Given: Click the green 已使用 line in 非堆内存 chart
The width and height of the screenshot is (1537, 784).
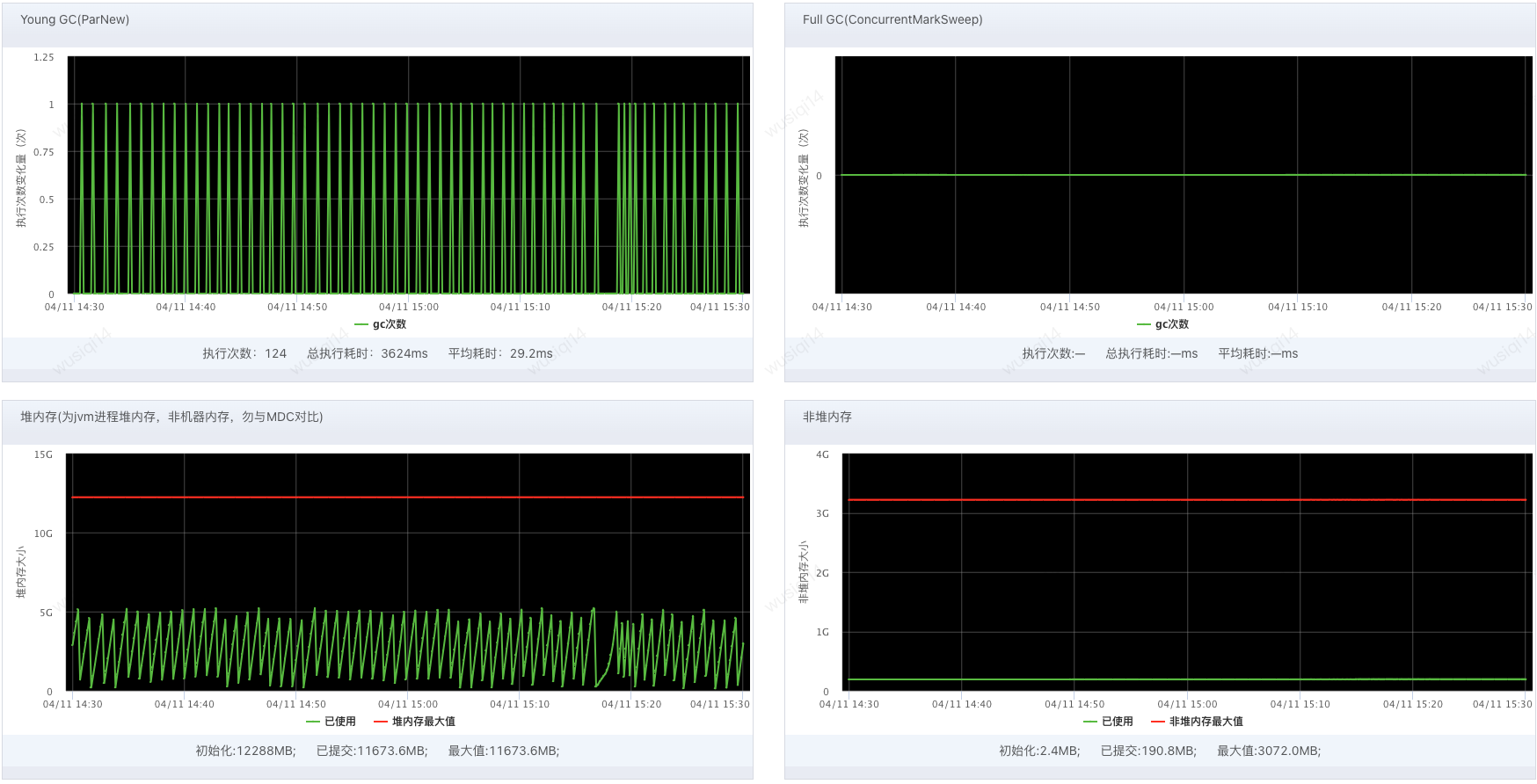Looking at the screenshot, I should 1187,679.
